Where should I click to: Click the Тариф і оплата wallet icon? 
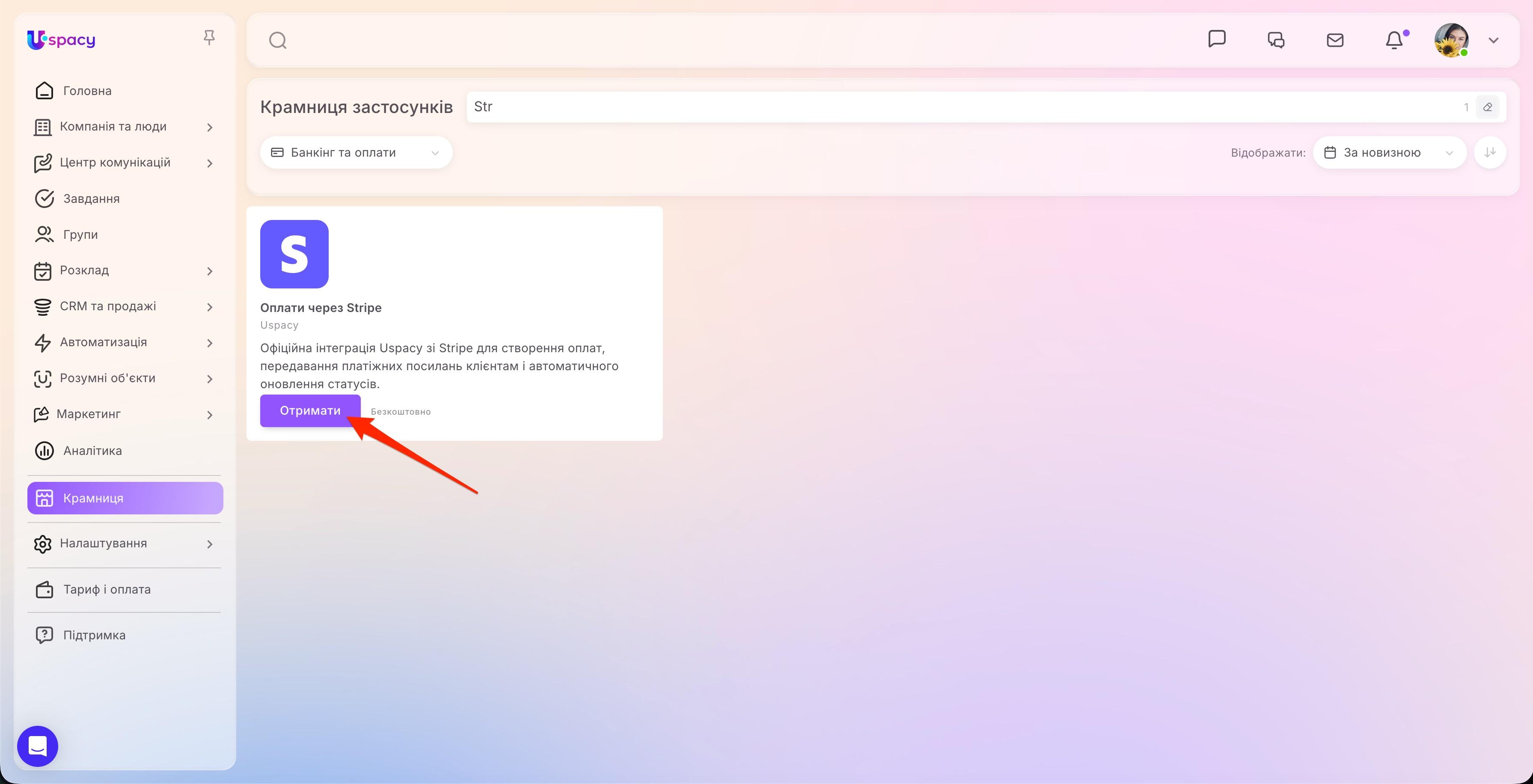[x=44, y=589]
